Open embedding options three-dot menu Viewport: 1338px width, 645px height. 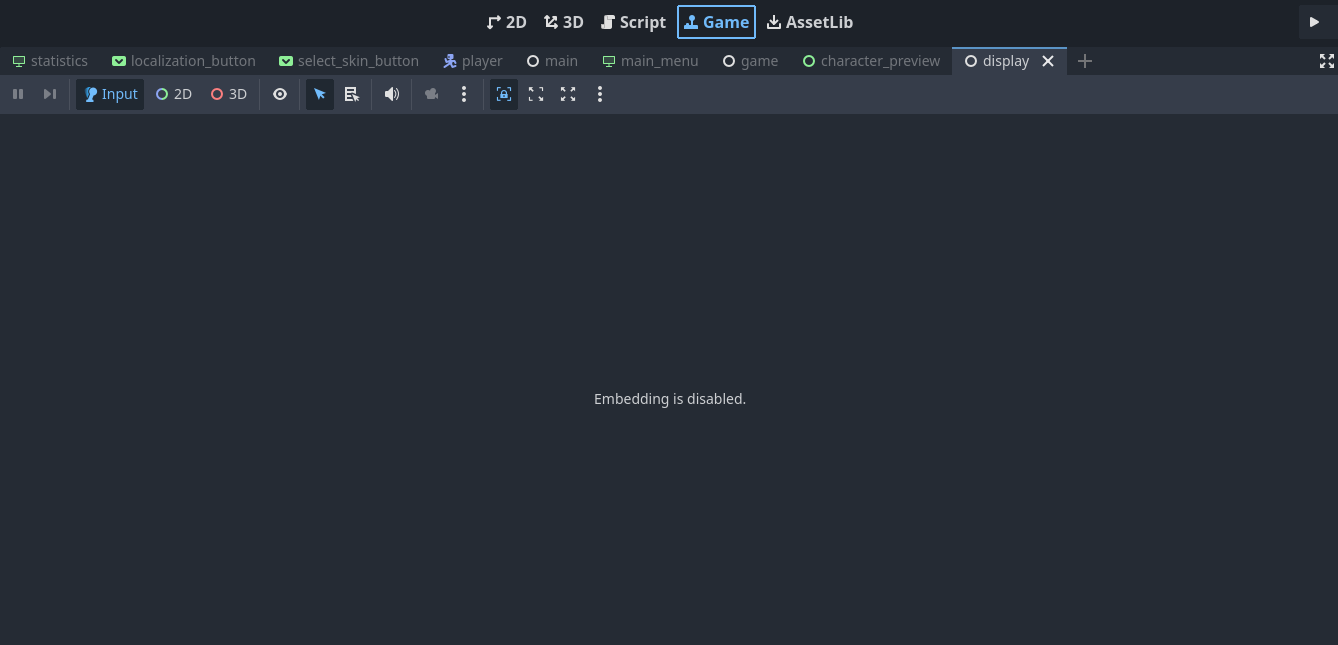(600, 94)
